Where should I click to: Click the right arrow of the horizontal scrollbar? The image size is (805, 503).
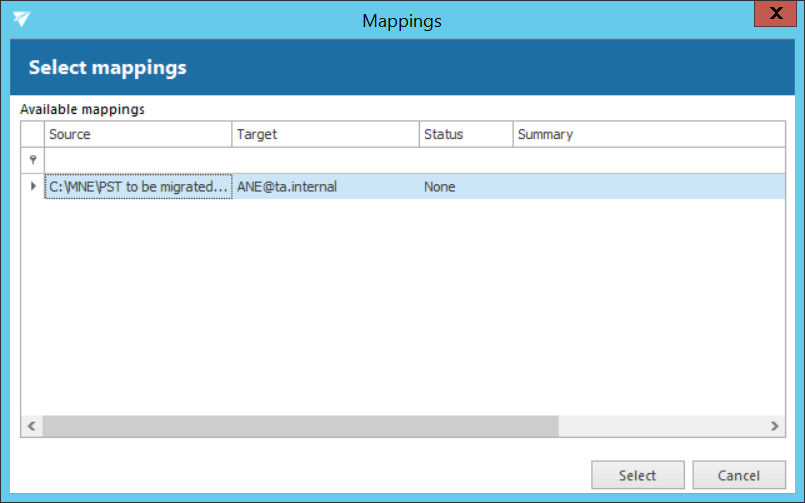(774, 426)
